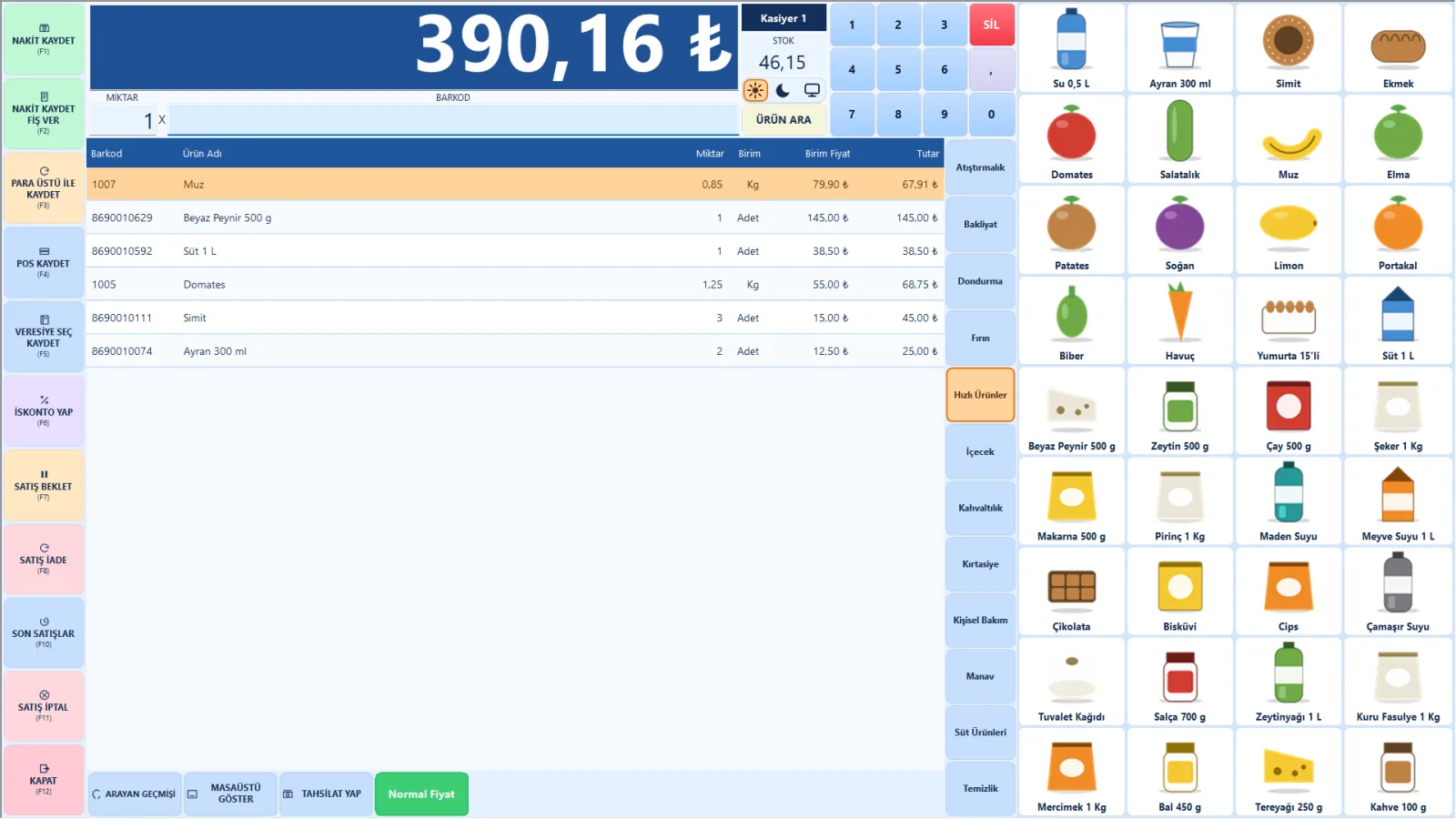Screen dimensions: 1456x819
Task: Select the Simit product tile
Action: click(x=1288, y=48)
